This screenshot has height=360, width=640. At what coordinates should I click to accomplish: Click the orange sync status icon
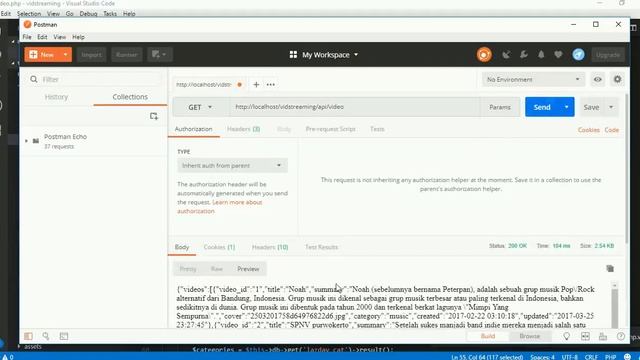(484, 55)
